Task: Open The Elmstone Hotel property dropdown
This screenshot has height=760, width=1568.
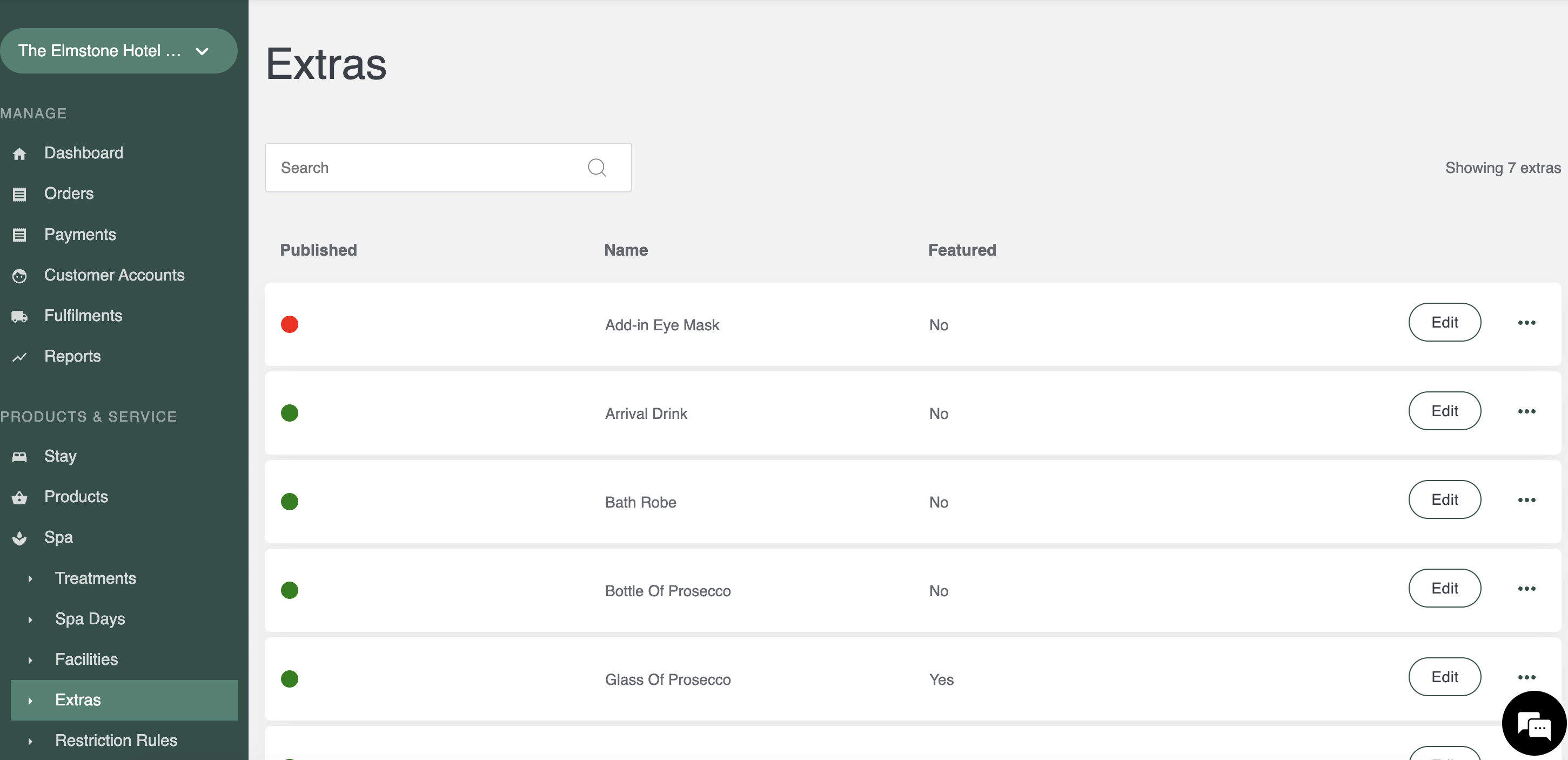Action: click(119, 51)
